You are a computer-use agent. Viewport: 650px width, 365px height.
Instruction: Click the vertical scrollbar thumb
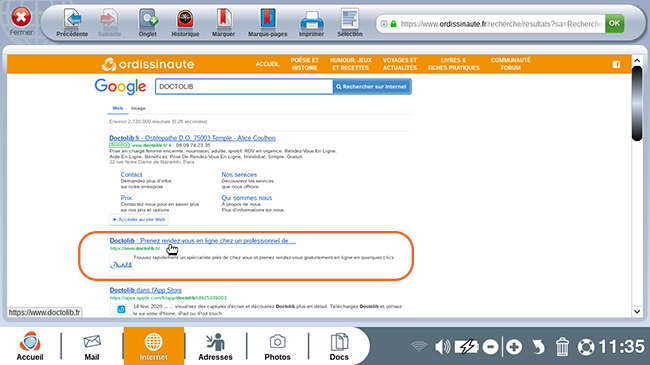pyautogui.click(x=637, y=104)
